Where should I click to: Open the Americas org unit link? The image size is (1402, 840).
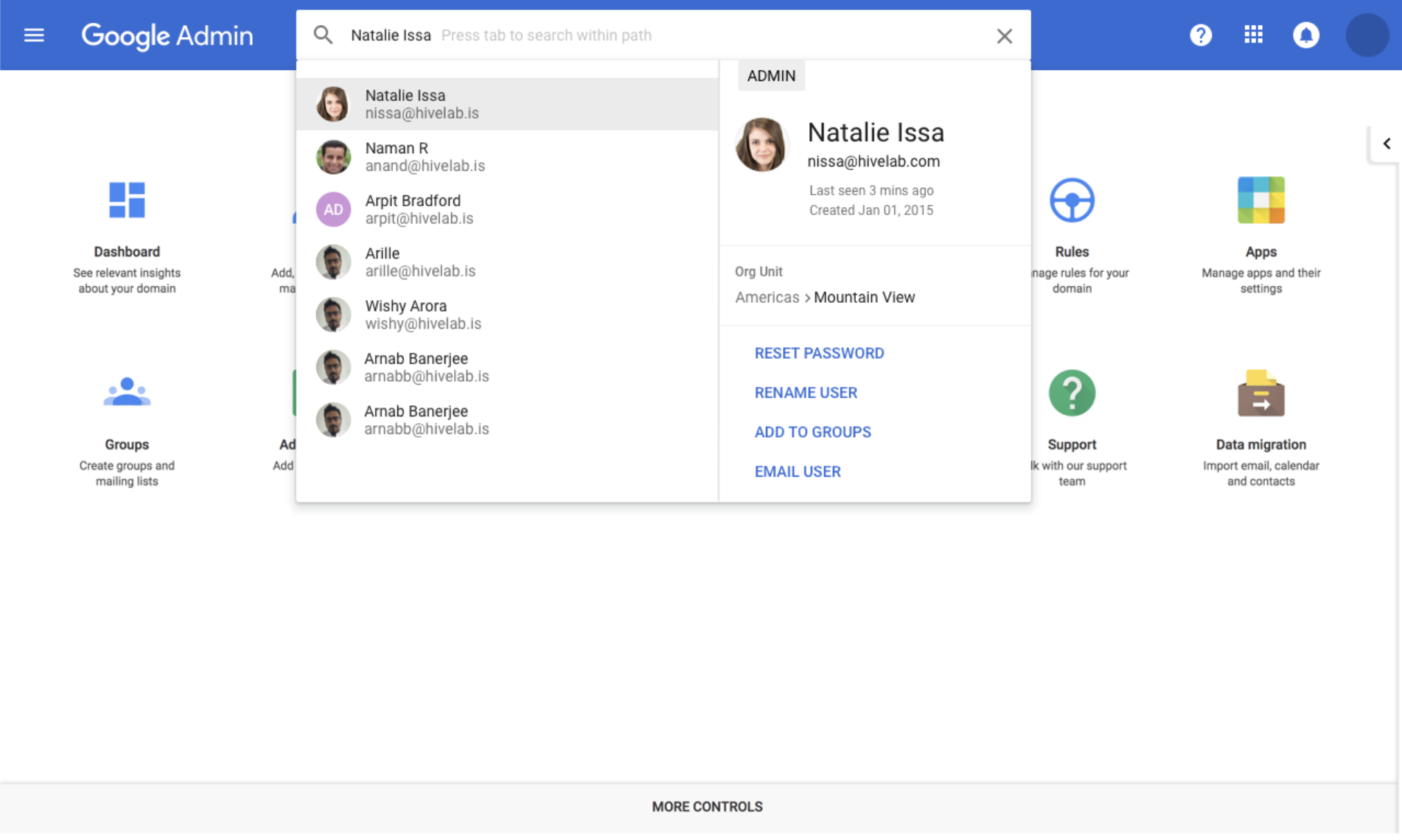click(x=767, y=297)
